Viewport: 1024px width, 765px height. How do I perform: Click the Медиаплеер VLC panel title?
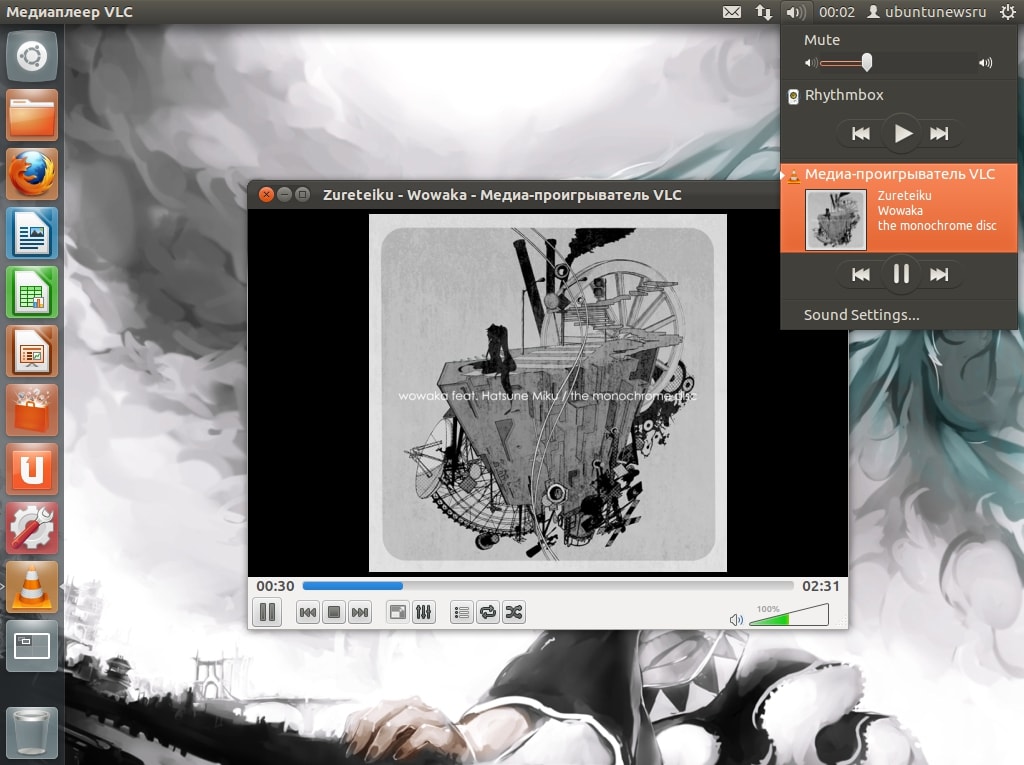(69, 12)
